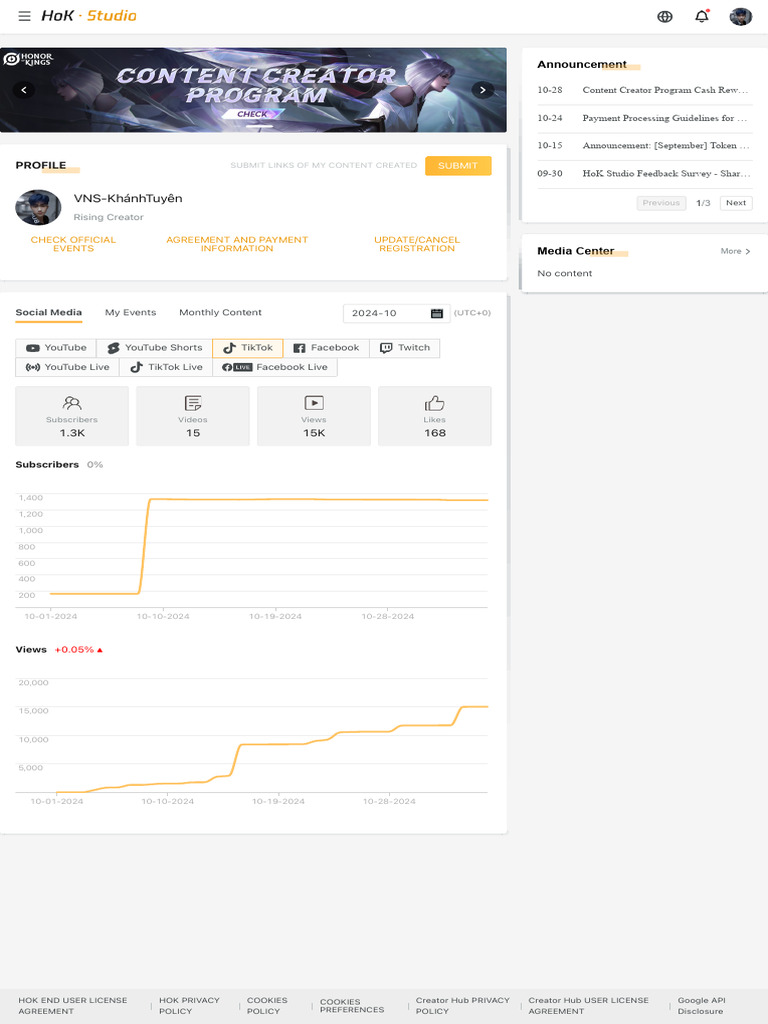Screen dimensions: 768x1024
Task: Click the profile picture of VNS-KhánhTuyên
Action: click(38, 207)
